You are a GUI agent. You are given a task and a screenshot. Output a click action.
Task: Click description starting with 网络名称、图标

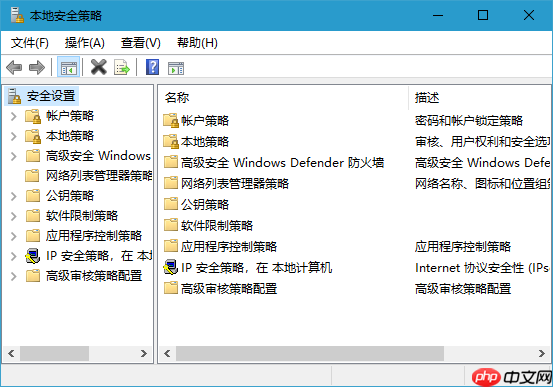click(x=482, y=183)
